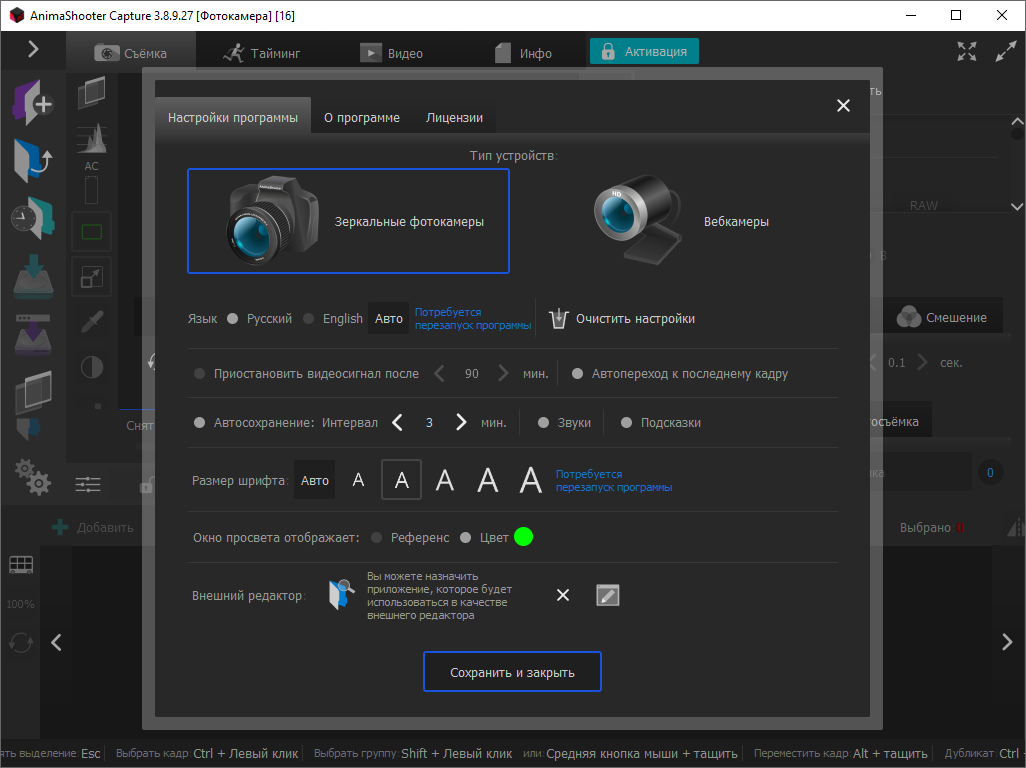Clear settings with the trash bucket icon

[558, 319]
